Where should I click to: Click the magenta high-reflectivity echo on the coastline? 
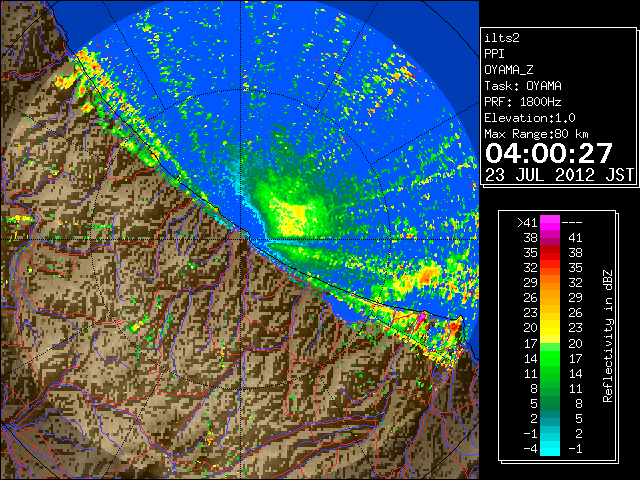tap(422, 316)
